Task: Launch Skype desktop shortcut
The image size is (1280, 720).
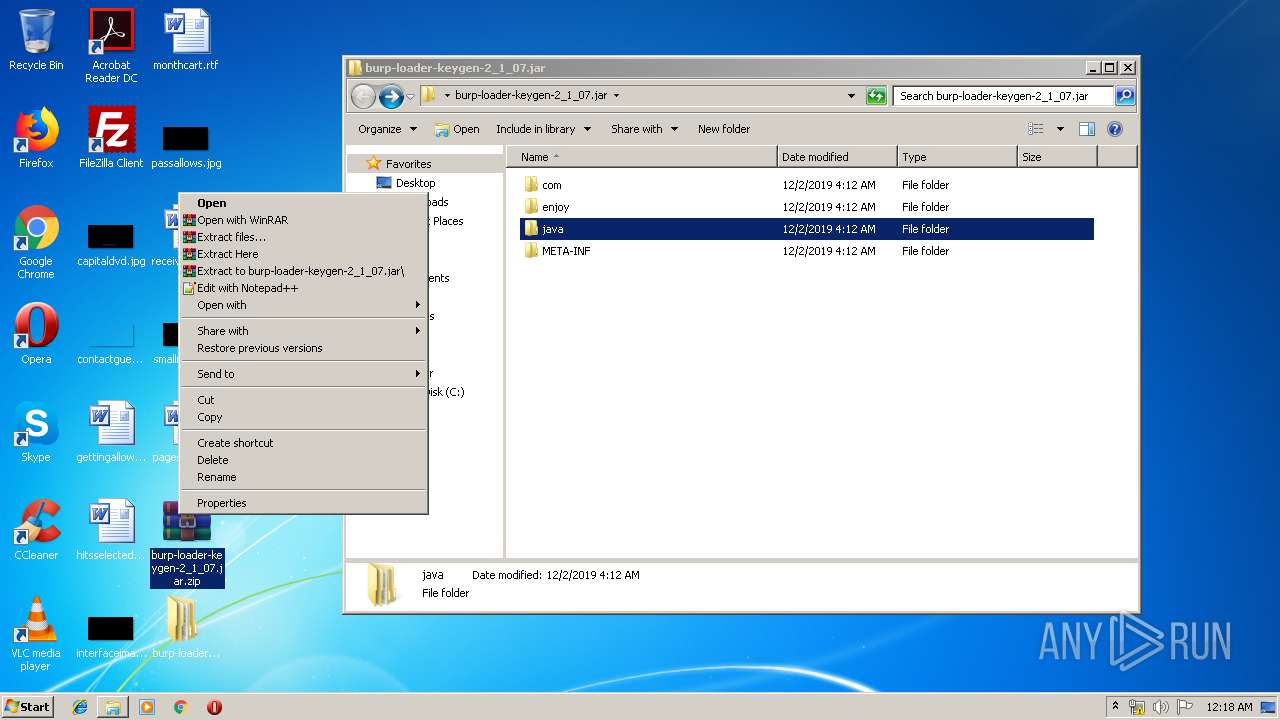Action: pyautogui.click(x=36, y=431)
